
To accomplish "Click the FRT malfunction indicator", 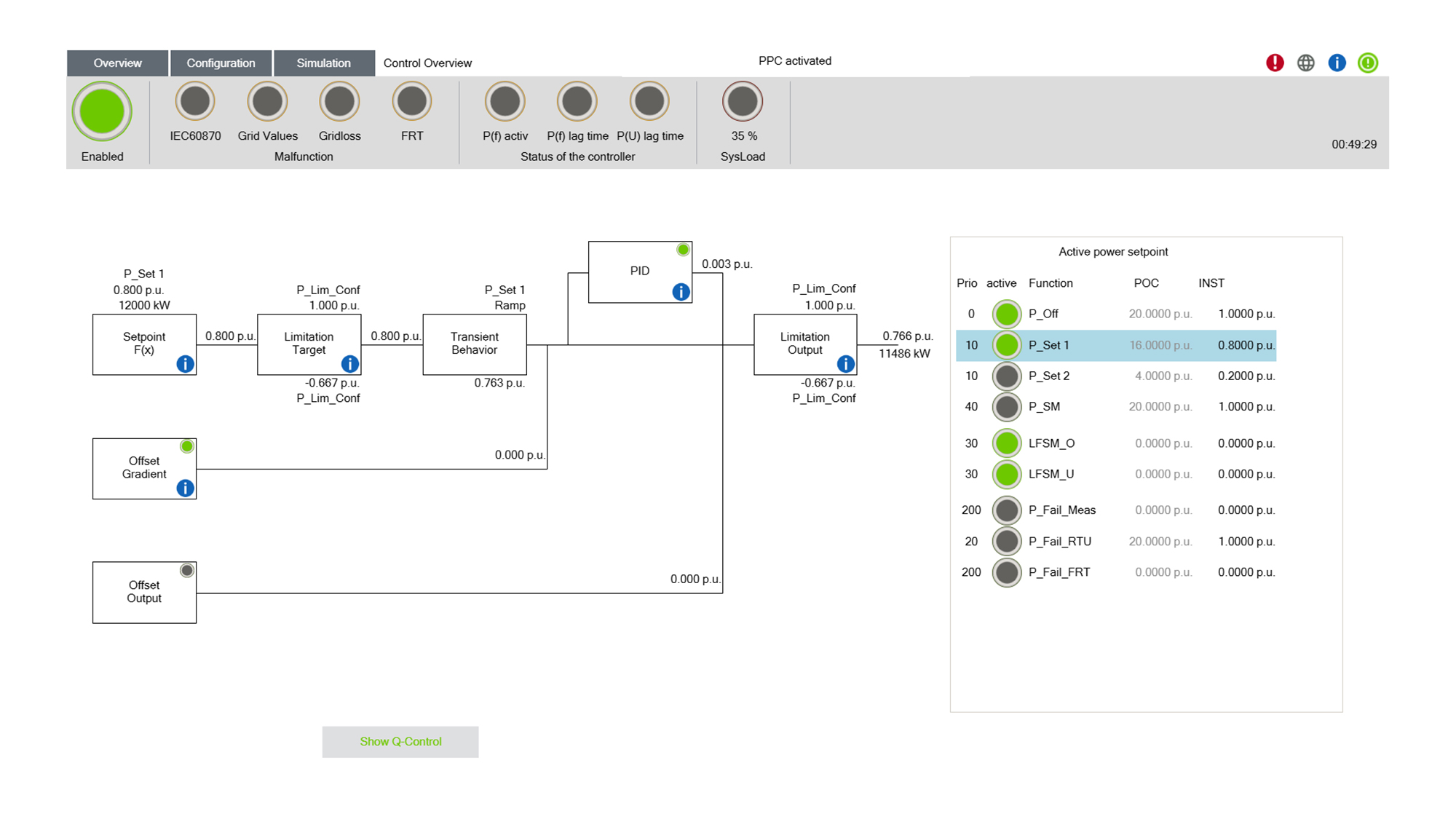I will (412, 101).
